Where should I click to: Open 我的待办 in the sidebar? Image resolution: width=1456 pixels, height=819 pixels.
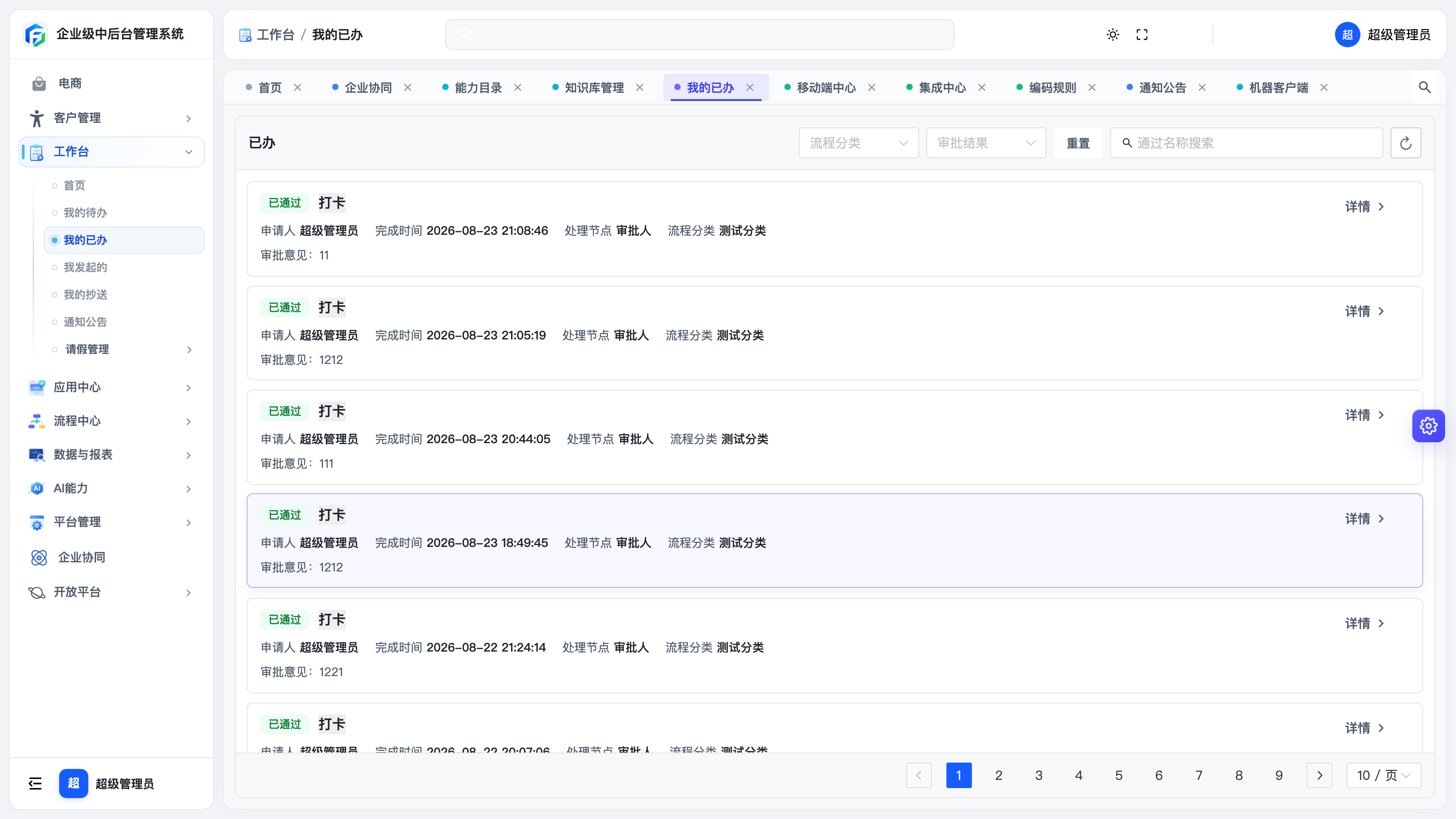86,212
